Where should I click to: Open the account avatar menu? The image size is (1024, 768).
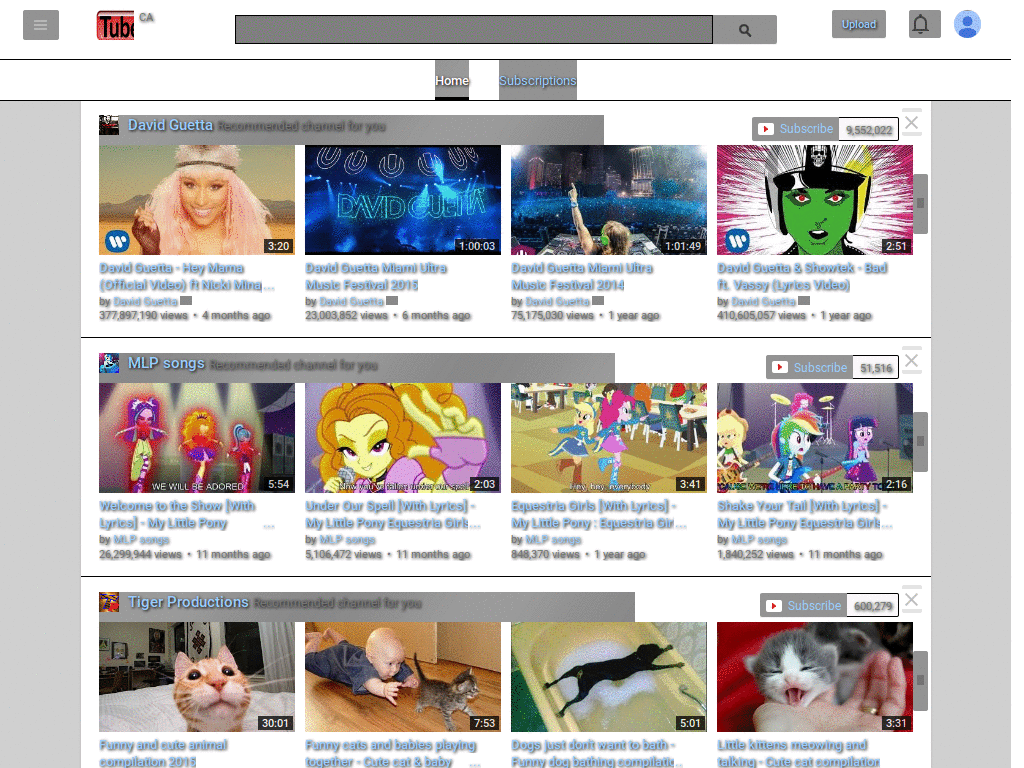click(967, 24)
